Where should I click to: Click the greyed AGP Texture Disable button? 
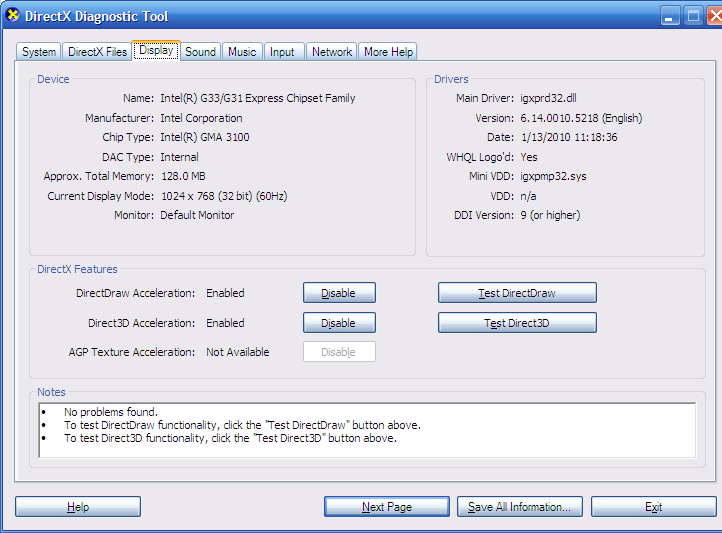[x=339, y=352]
